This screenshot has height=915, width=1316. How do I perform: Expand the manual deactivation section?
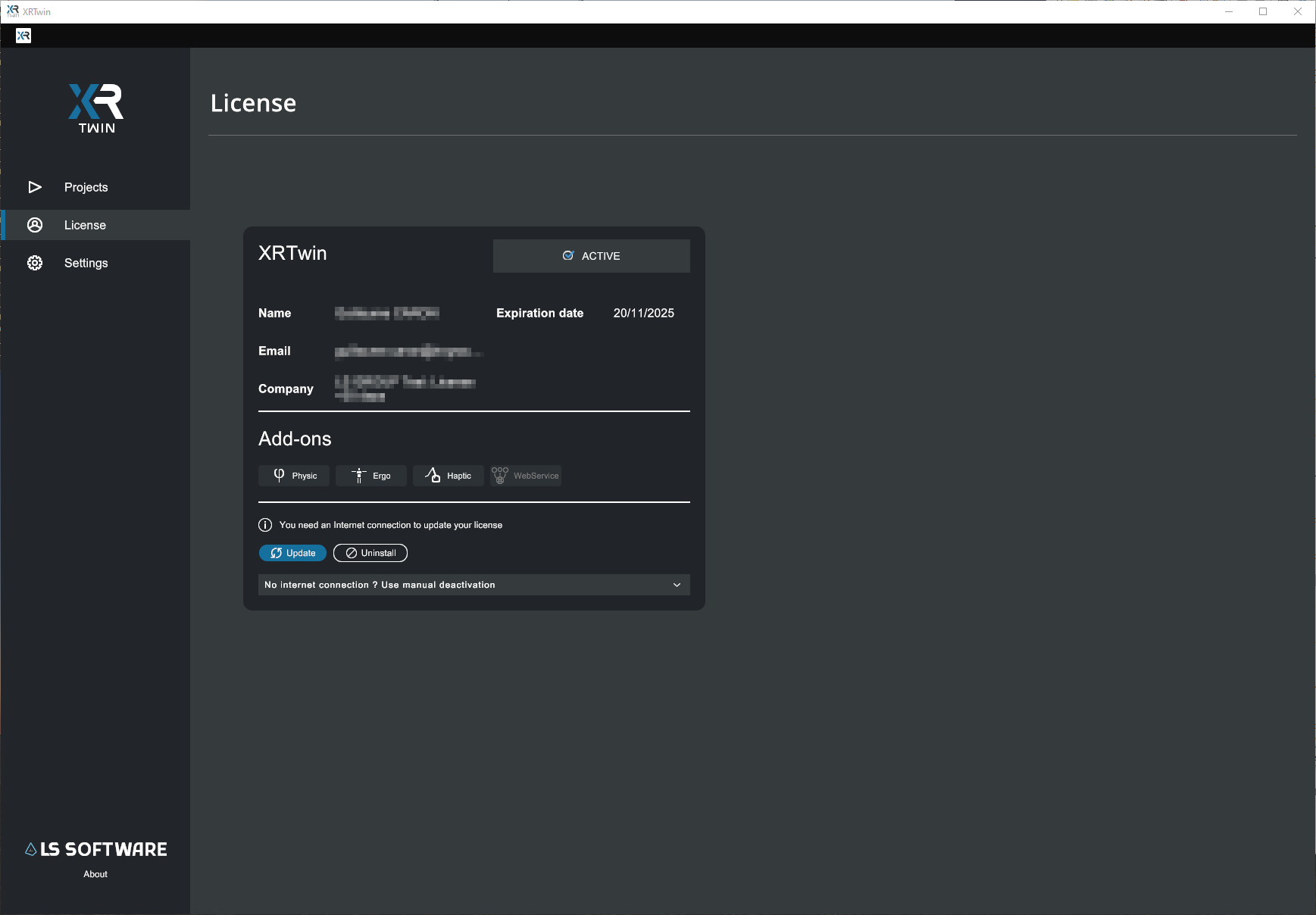pos(675,584)
